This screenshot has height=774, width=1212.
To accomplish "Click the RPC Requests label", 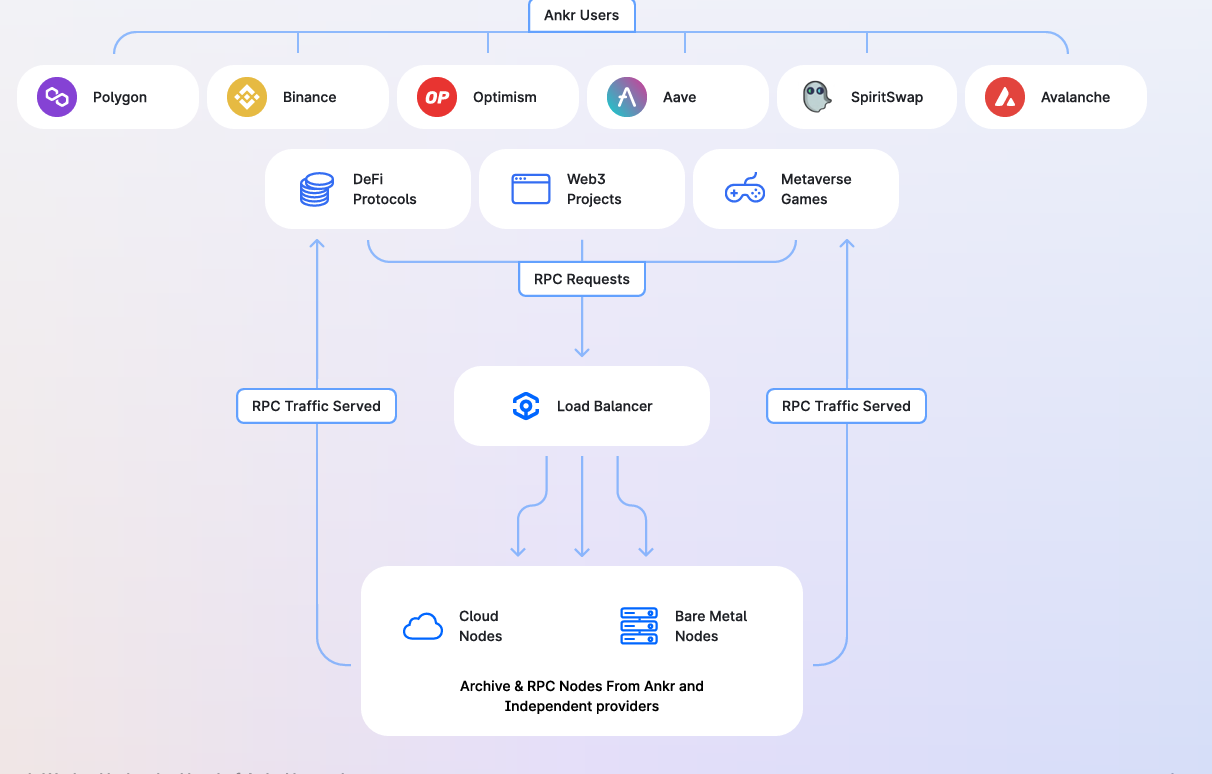I will point(582,279).
